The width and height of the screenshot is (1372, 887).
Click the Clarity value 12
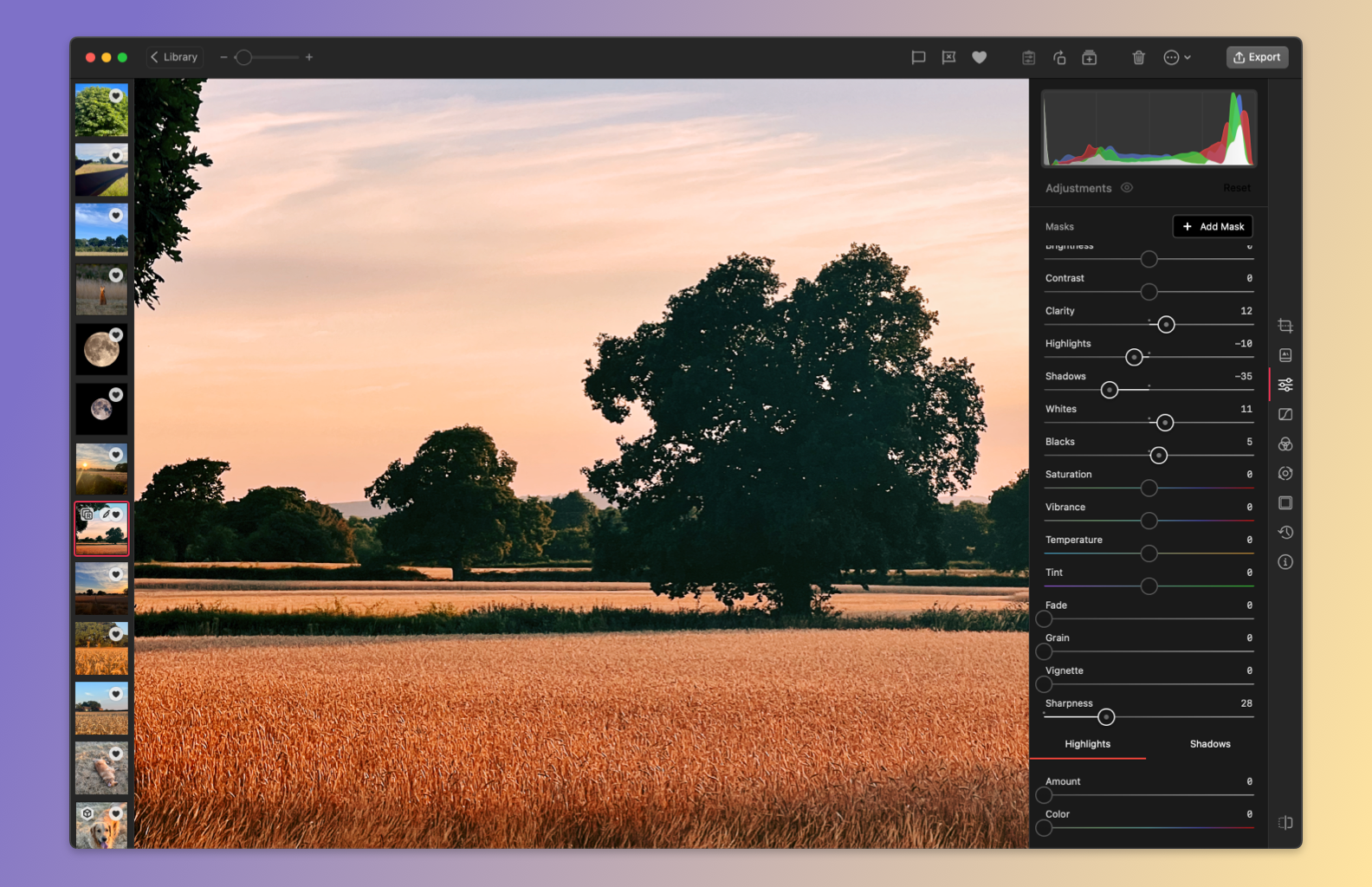coord(1246,311)
